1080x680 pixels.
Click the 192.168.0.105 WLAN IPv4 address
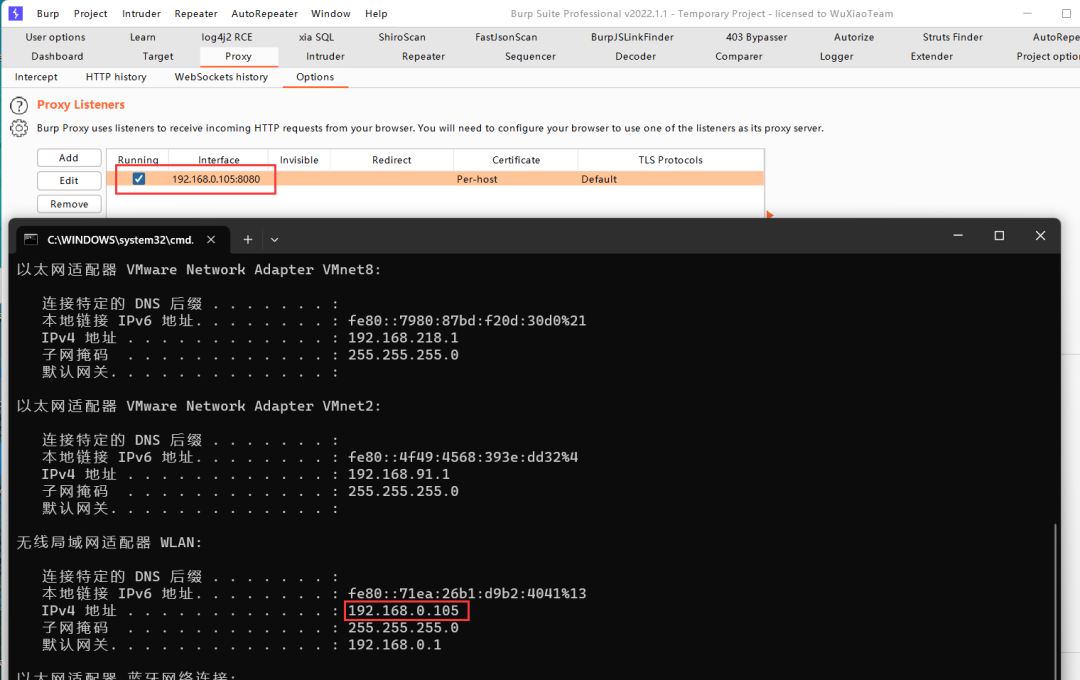pyautogui.click(x=403, y=611)
